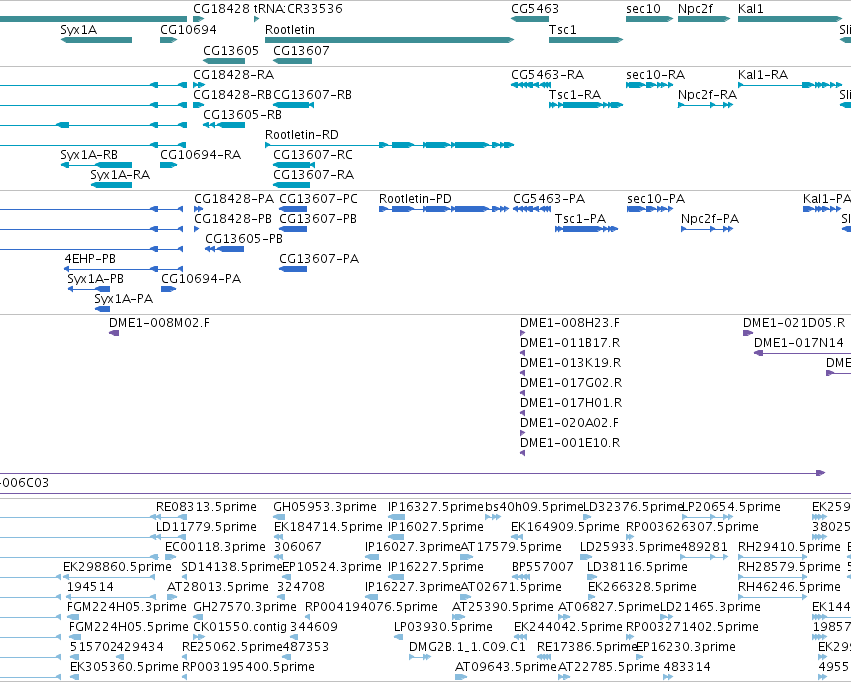This screenshot has height=682, width=851.
Task: Open the sec10 gene feature
Action: (x=649, y=19)
